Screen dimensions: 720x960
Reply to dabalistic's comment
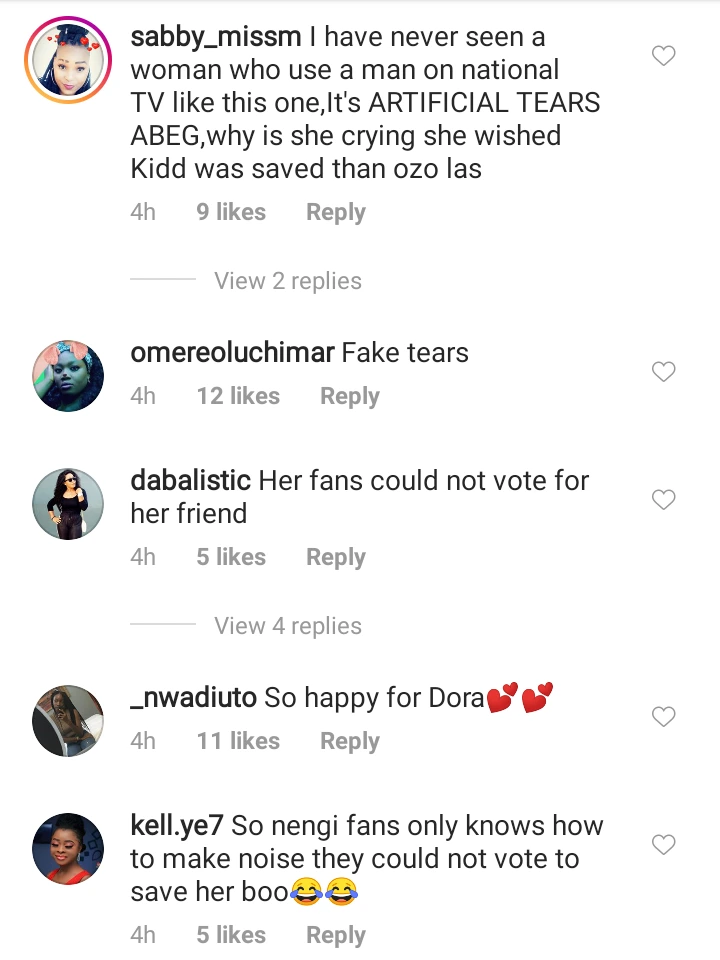(x=336, y=557)
